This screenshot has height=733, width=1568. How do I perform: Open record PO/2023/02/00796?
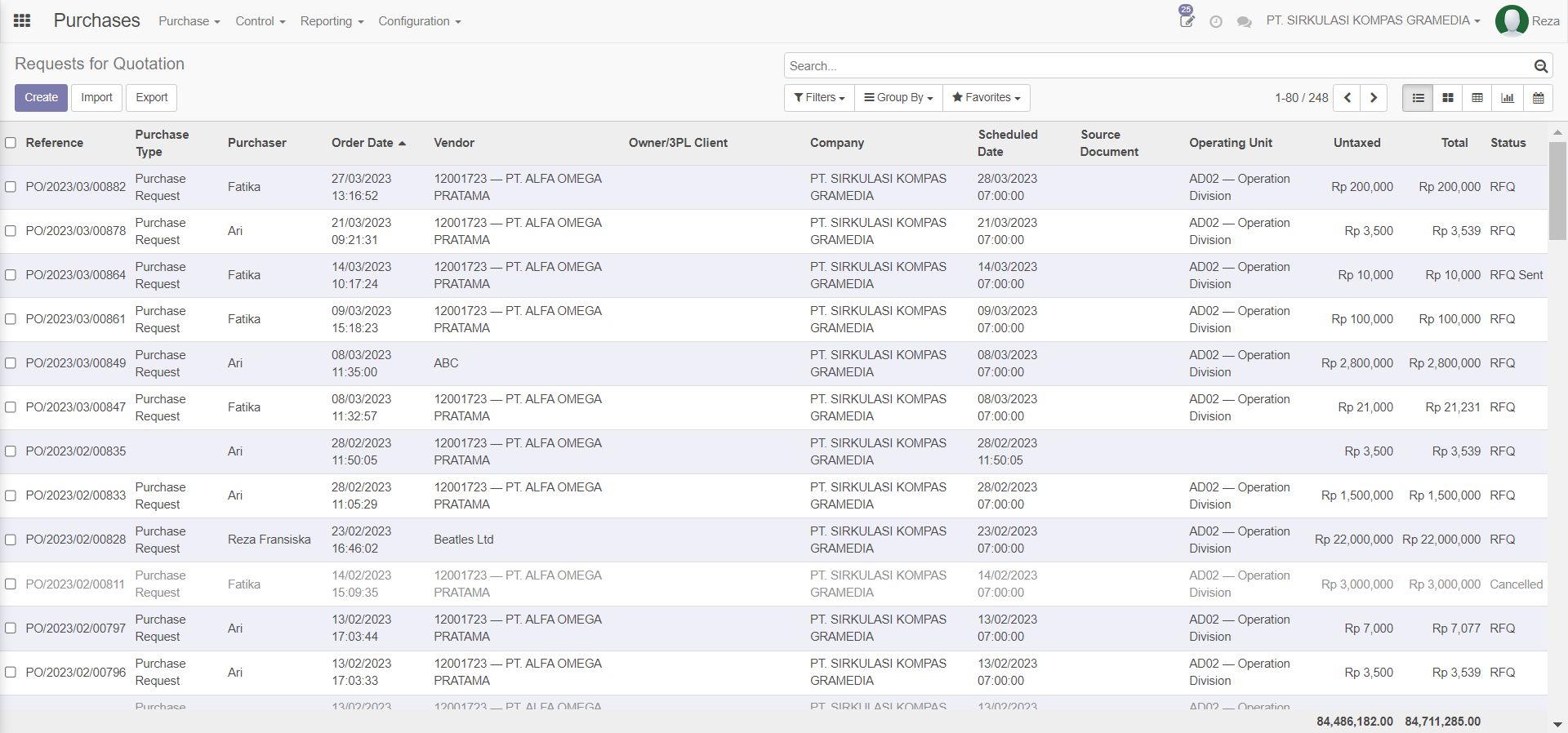tap(75, 673)
